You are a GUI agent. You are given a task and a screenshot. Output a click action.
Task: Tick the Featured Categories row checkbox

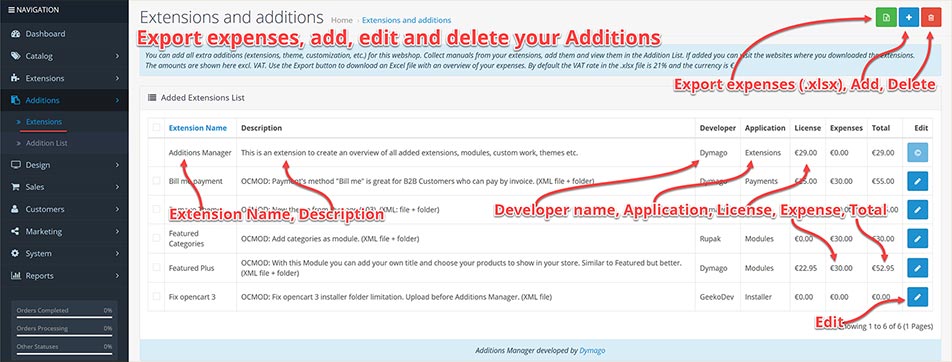(157, 239)
